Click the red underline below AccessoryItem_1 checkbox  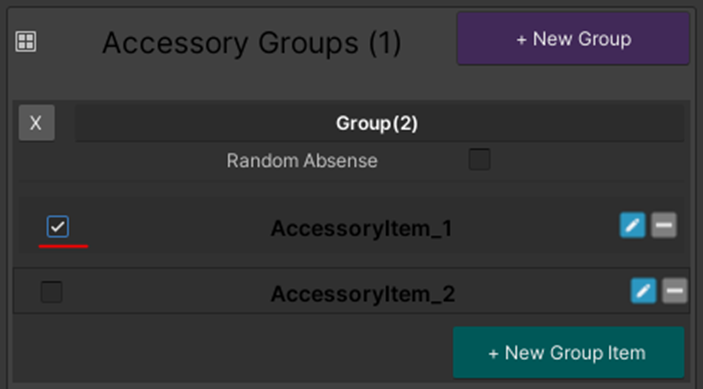(63, 246)
